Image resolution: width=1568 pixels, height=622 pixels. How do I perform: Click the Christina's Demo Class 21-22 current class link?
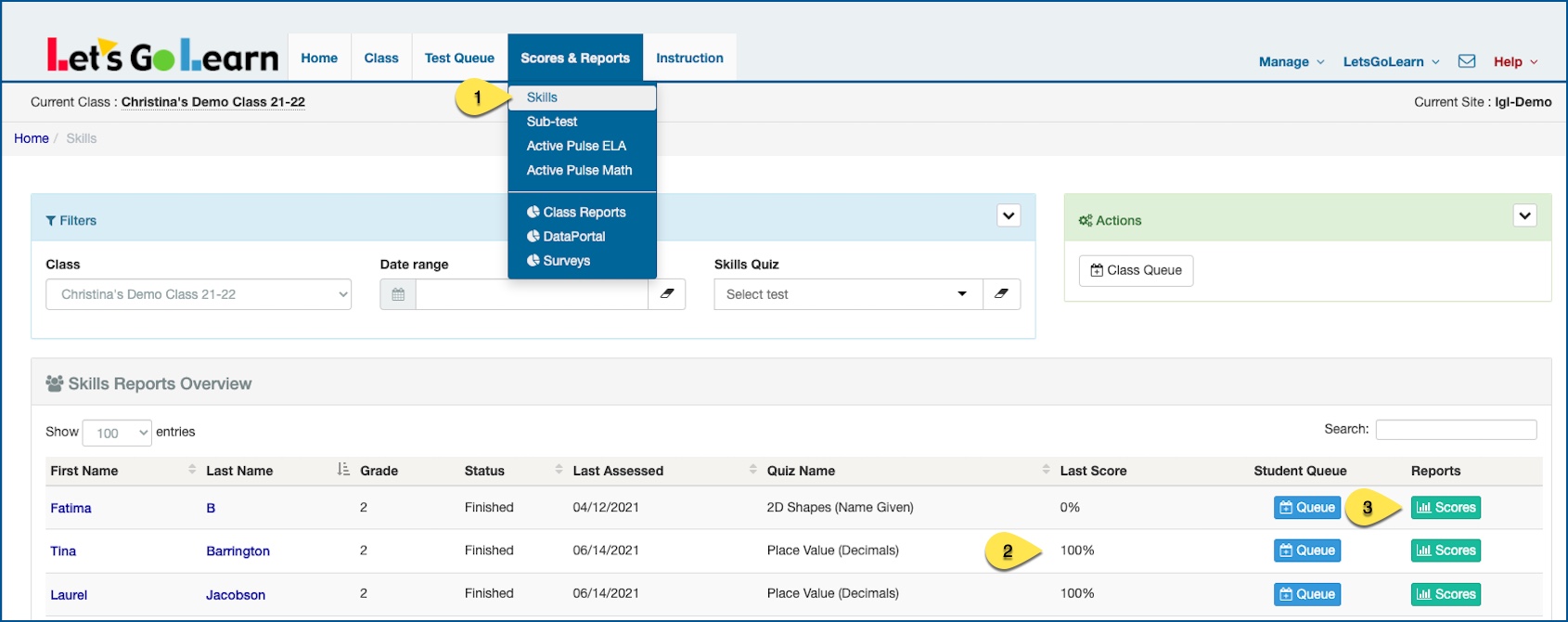click(x=213, y=102)
